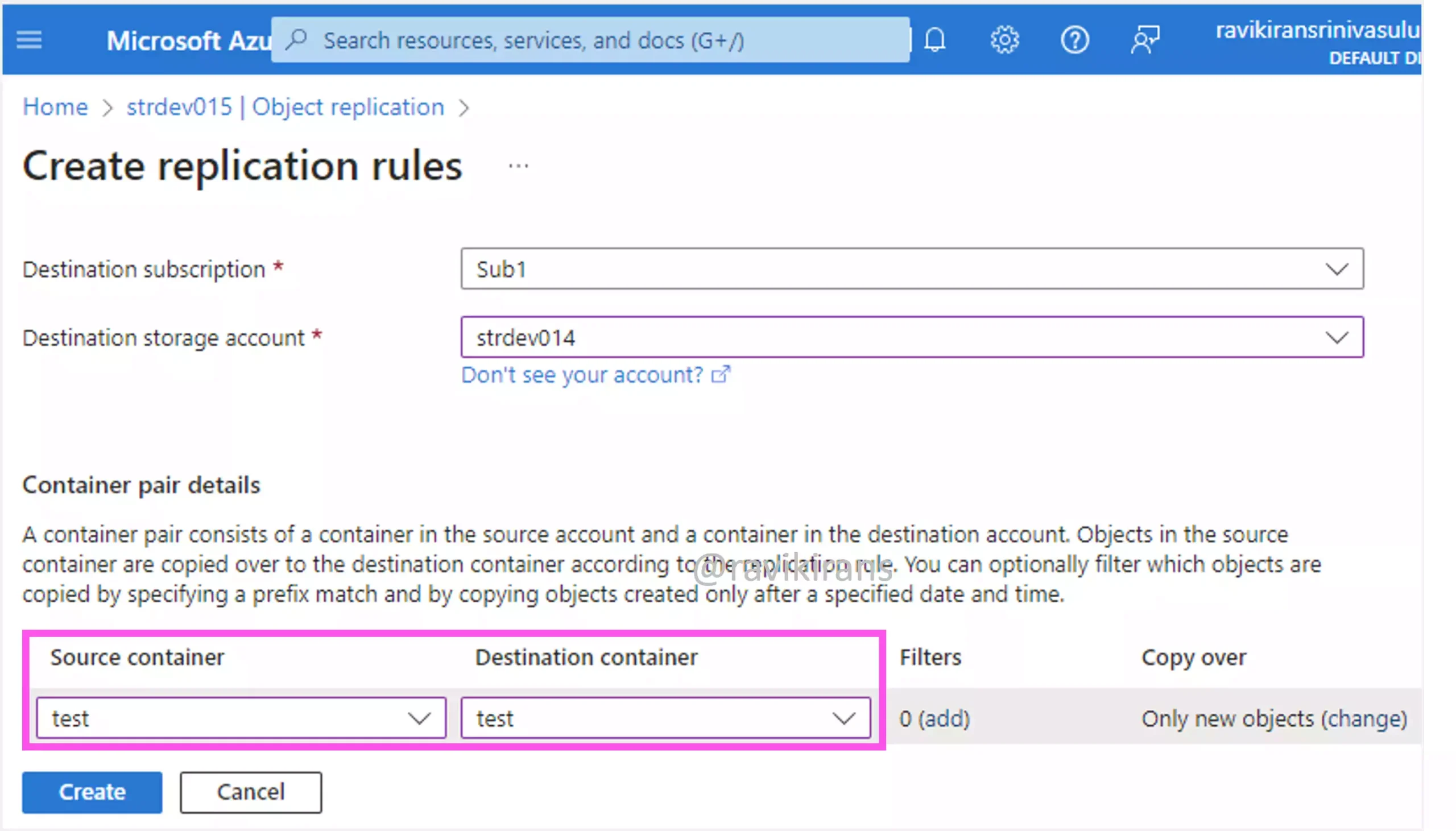
Task: Open portal settings gear
Action: 1004,40
